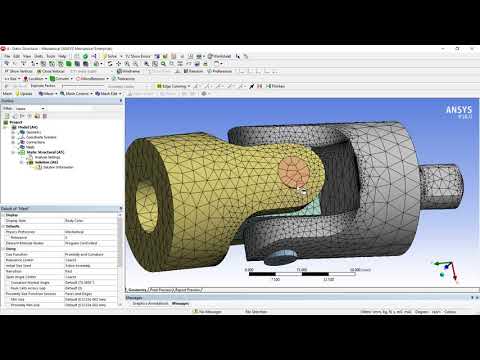
Task: Select Solution (A6) tree node
Action: pyautogui.click(x=46, y=162)
